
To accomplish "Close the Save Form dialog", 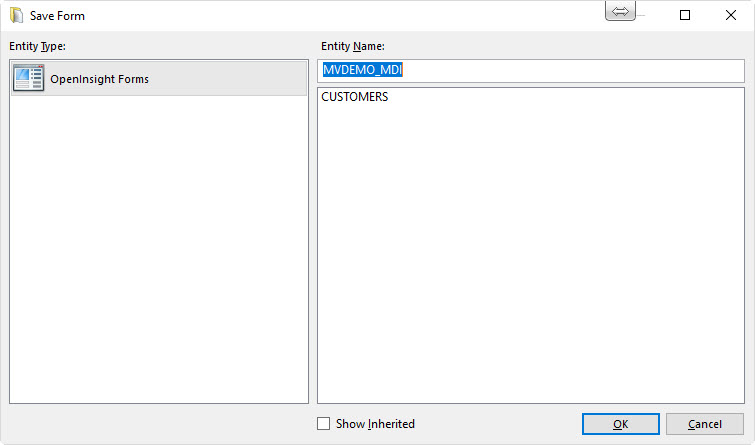I will pos(730,15).
